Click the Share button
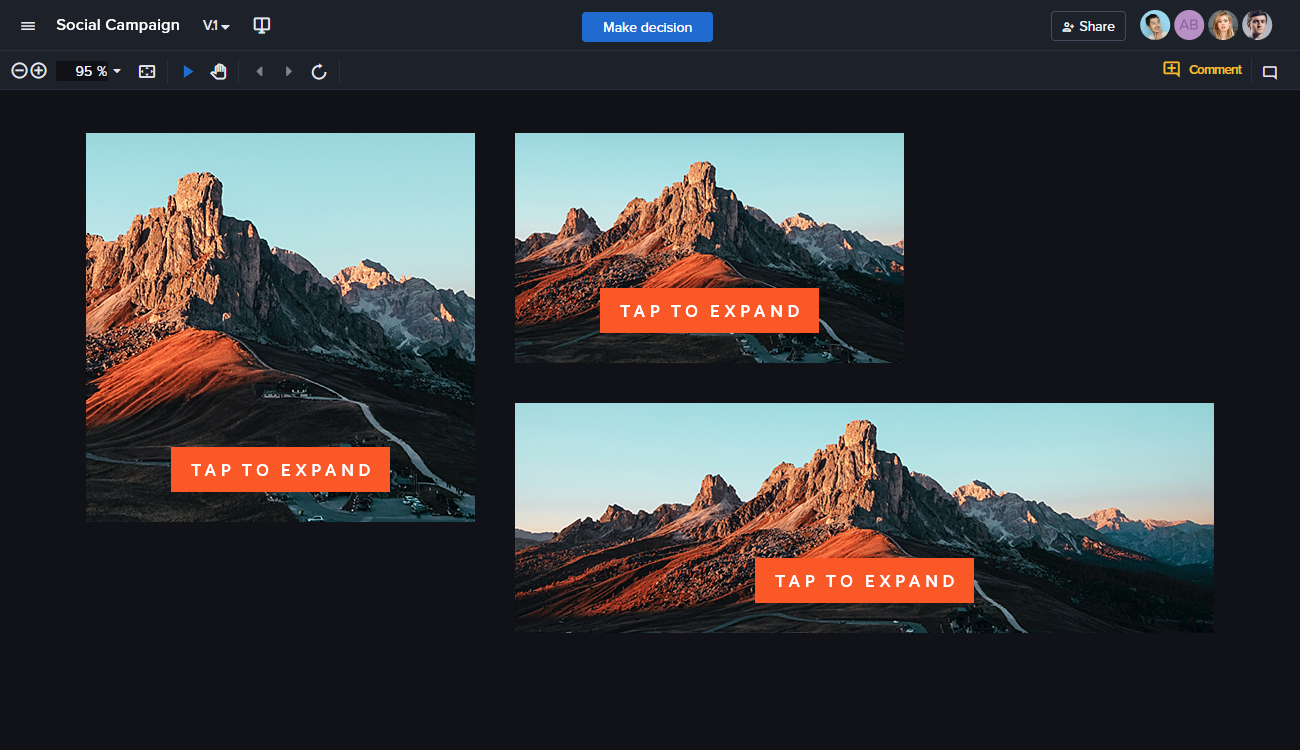Viewport: 1300px width, 750px height. pos(1088,27)
